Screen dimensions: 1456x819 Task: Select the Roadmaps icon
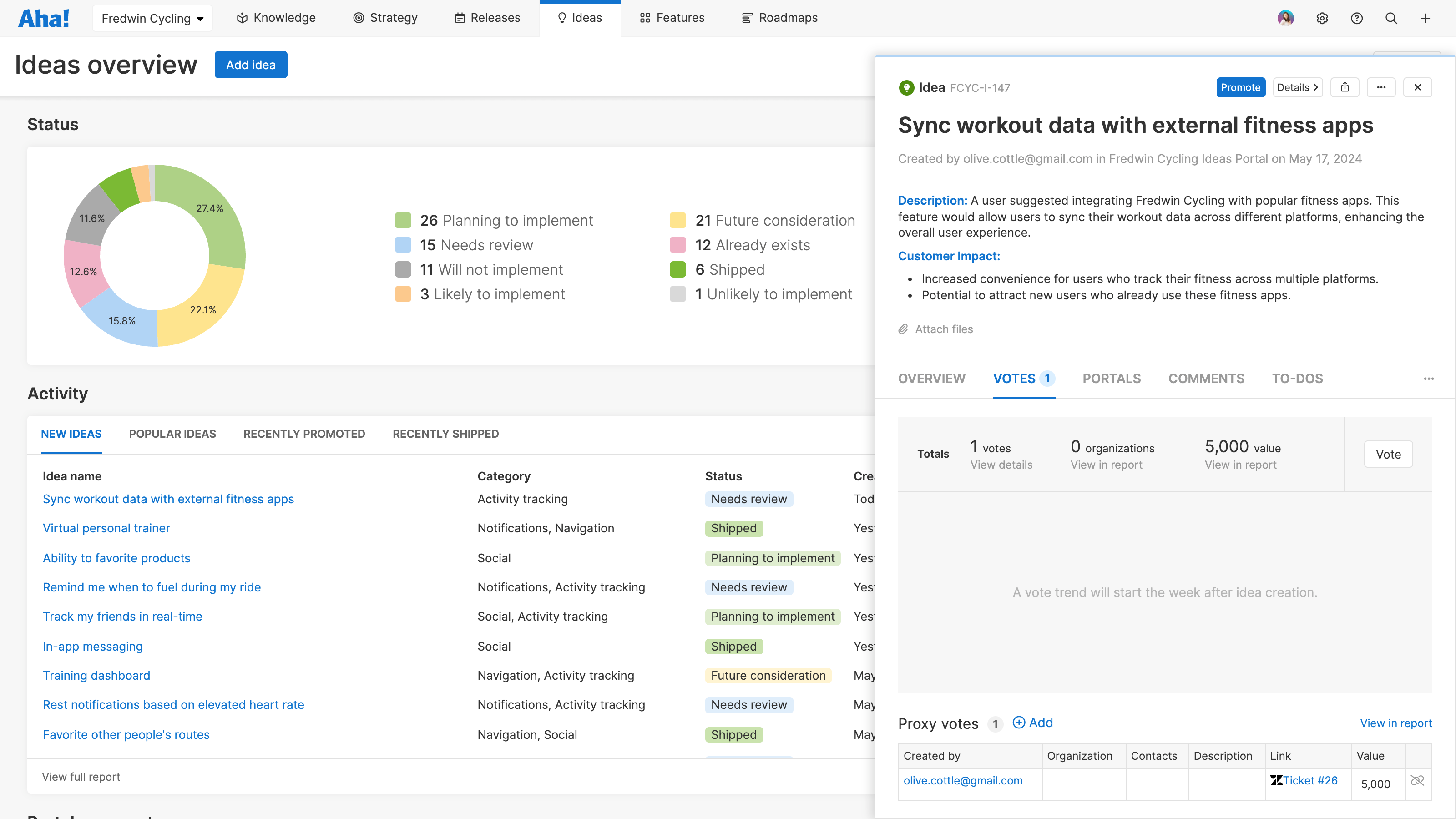pos(746,18)
